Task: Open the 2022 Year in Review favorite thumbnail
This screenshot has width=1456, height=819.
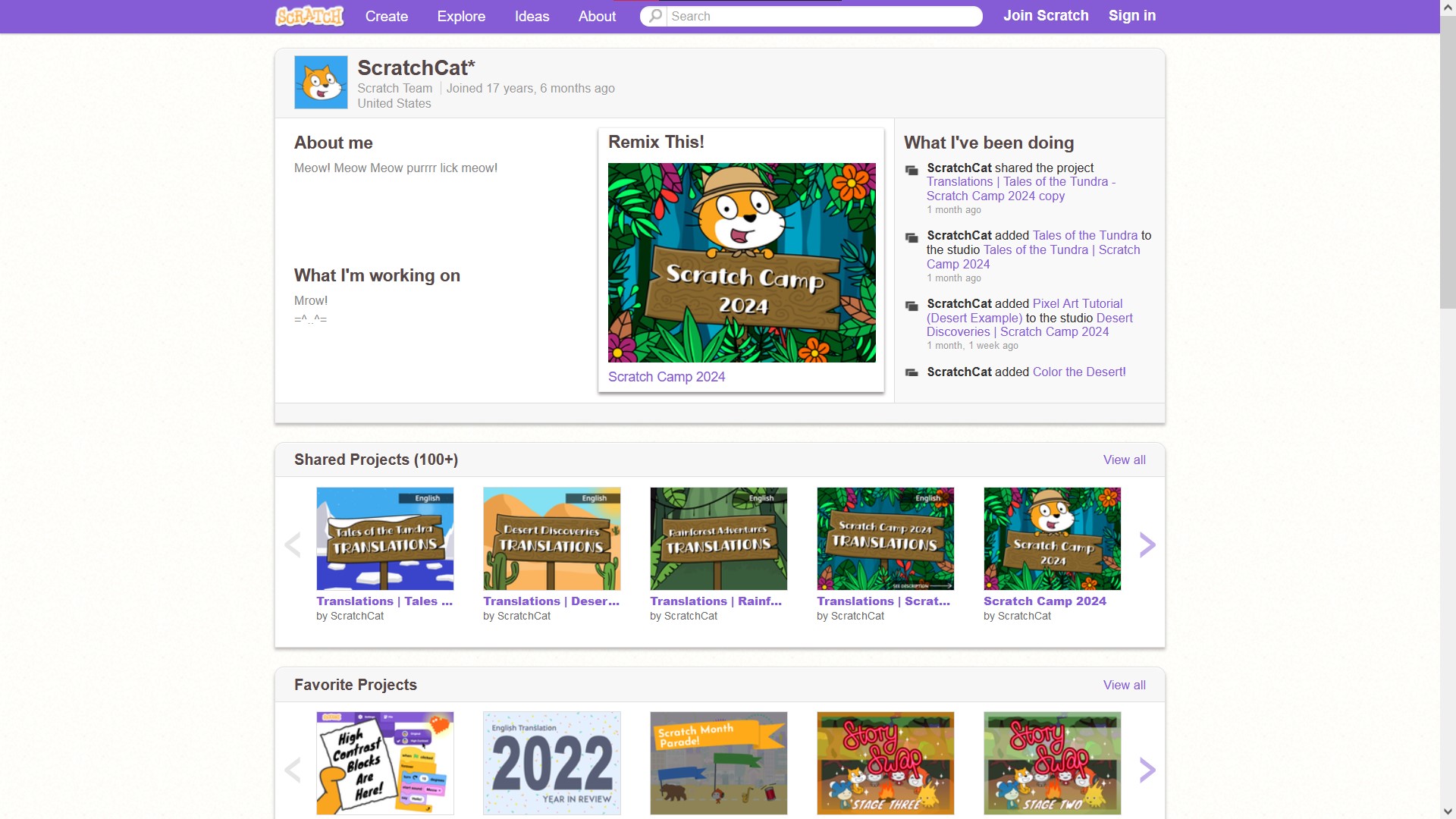Action: pyautogui.click(x=551, y=763)
